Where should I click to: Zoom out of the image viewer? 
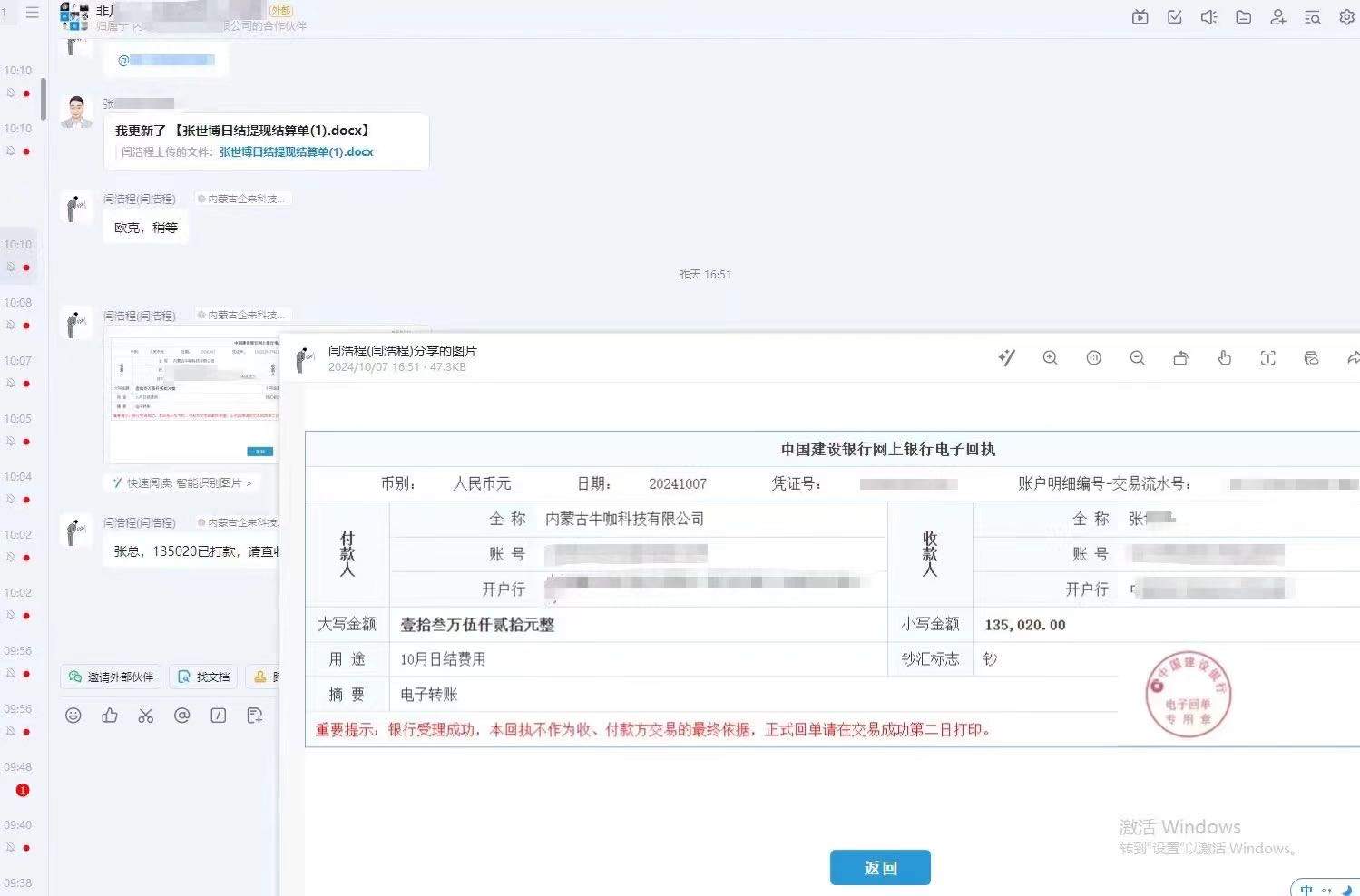[1137, 357]
